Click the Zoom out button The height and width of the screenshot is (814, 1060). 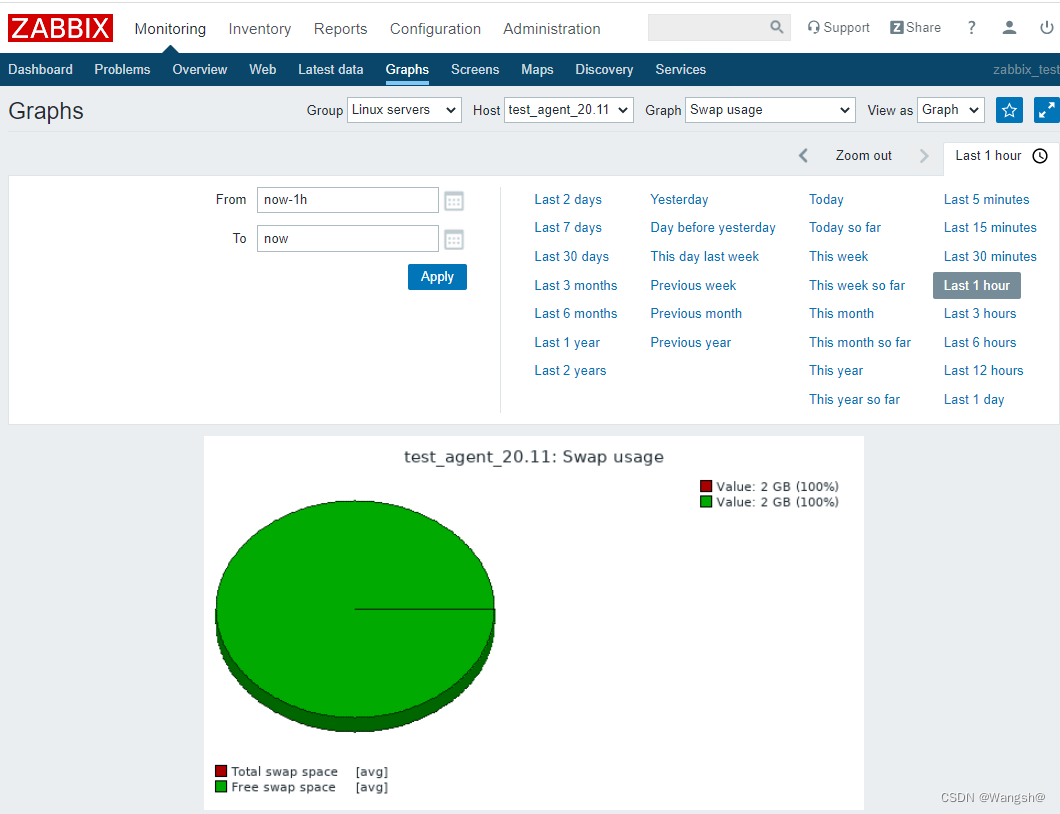click(x=863, y=155)
